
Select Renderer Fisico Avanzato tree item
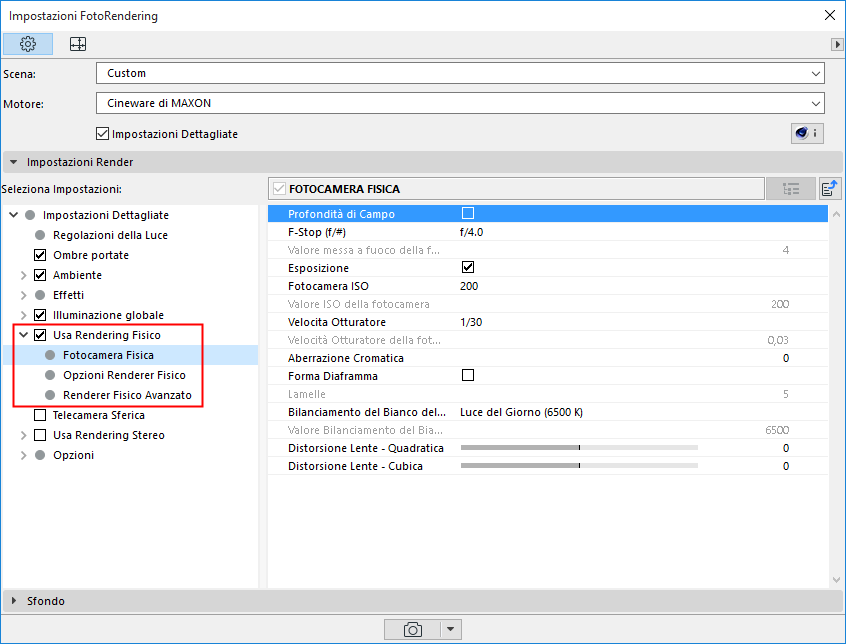(127, 395)
